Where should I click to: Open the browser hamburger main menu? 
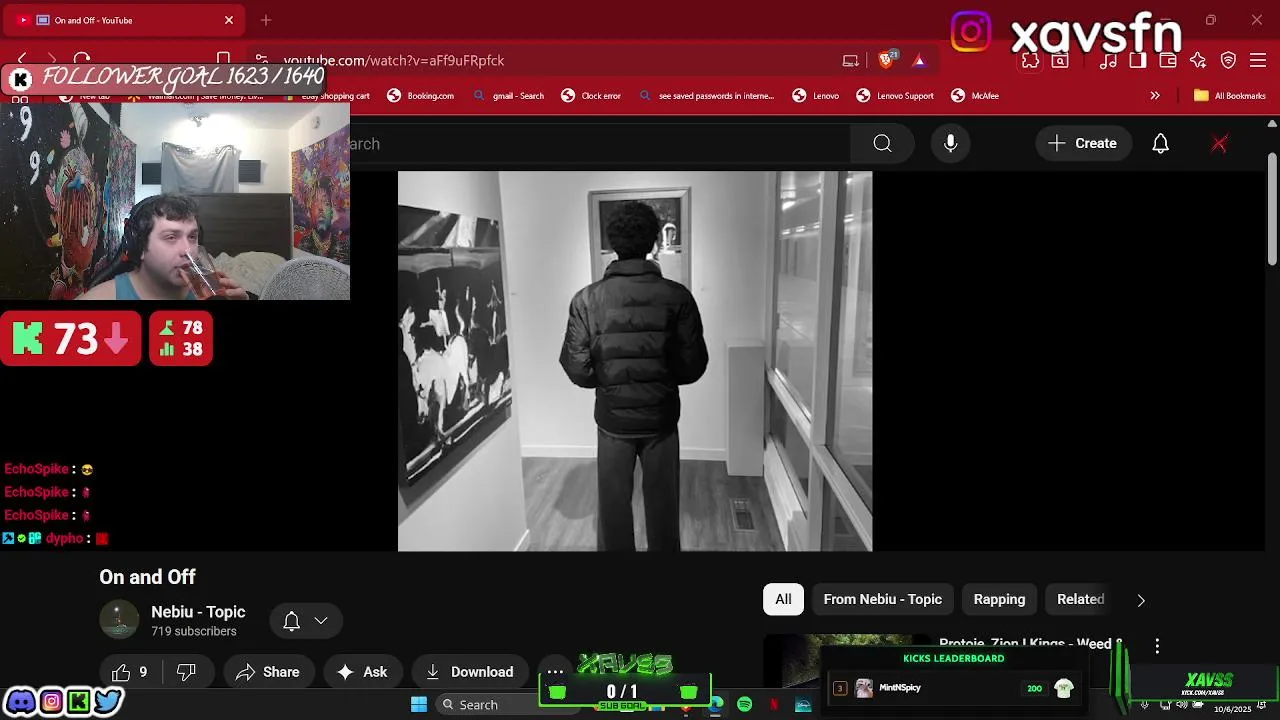[1258, 60]
